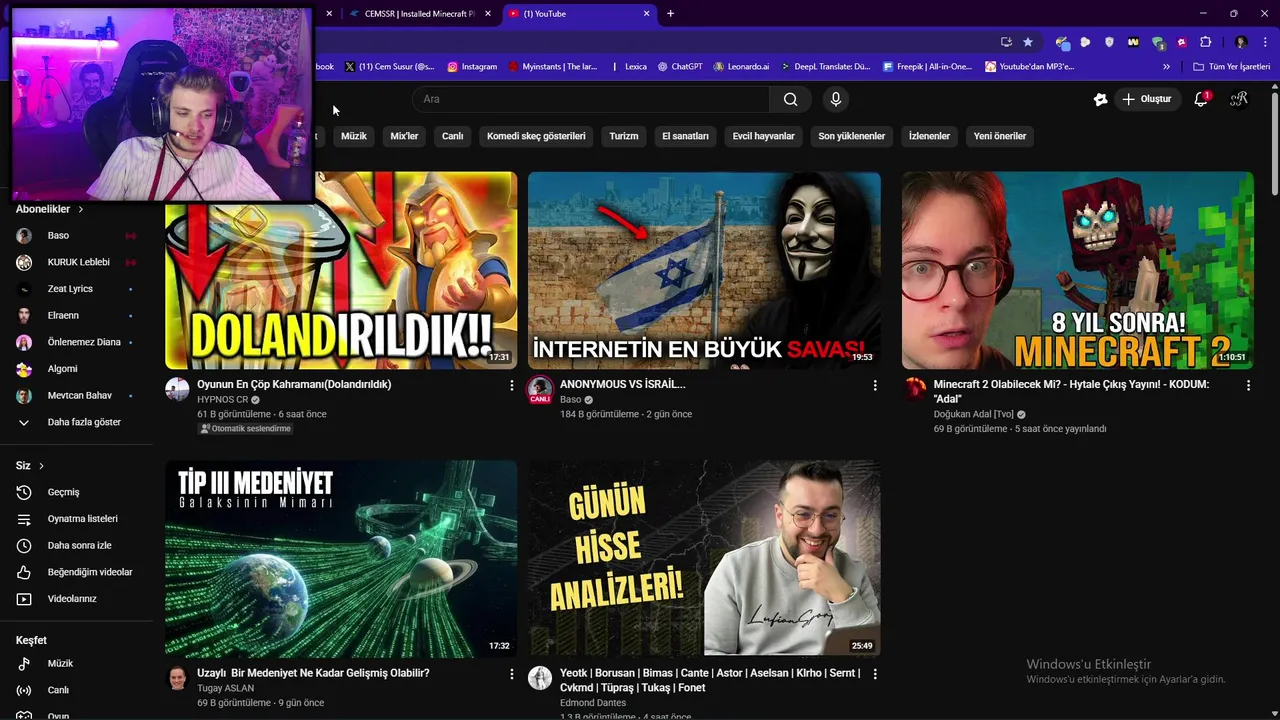Click the HYPNOS CR channel name

point(222,399)
